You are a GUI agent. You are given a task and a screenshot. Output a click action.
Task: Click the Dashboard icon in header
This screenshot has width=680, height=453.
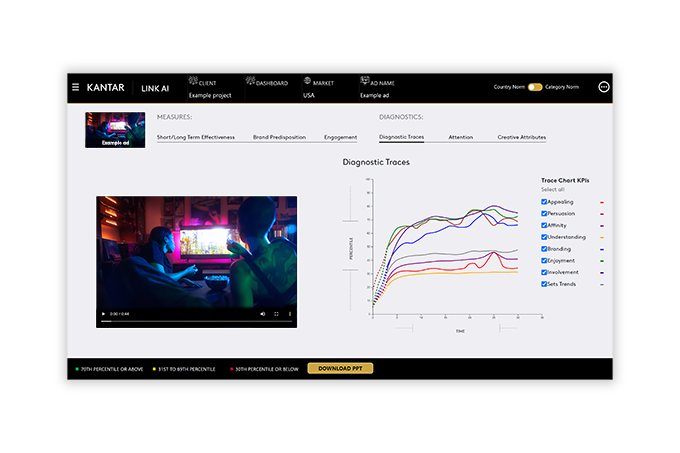(x=250, y=82)
